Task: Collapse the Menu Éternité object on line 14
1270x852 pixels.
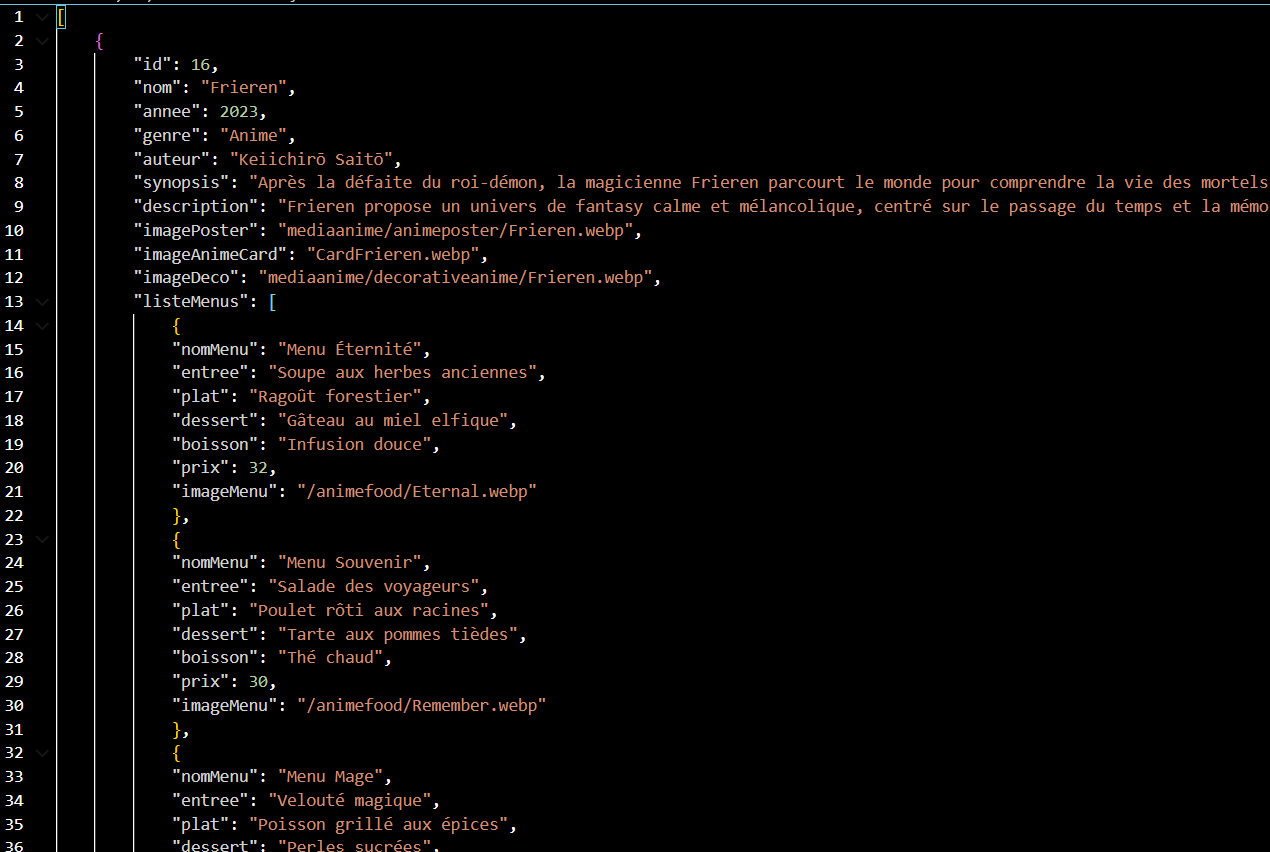Action: tap(41, 325)
